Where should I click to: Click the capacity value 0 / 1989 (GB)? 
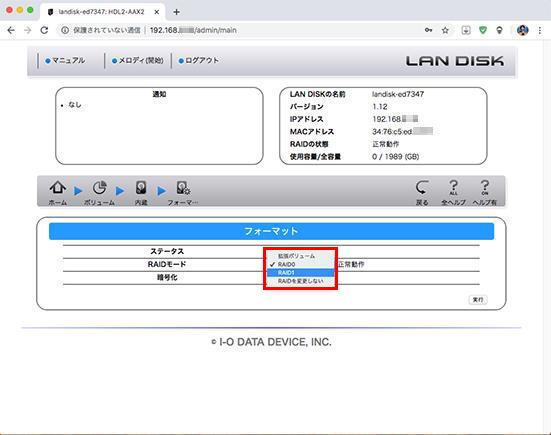[396, 157]
